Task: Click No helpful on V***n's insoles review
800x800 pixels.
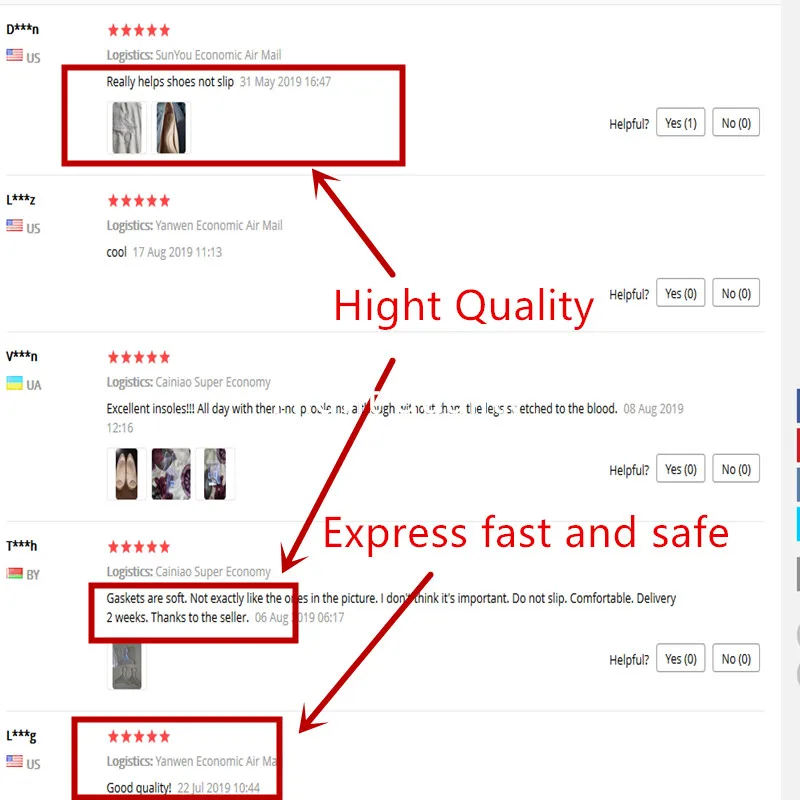Action: pyautogui.click(x=736, y=468)
